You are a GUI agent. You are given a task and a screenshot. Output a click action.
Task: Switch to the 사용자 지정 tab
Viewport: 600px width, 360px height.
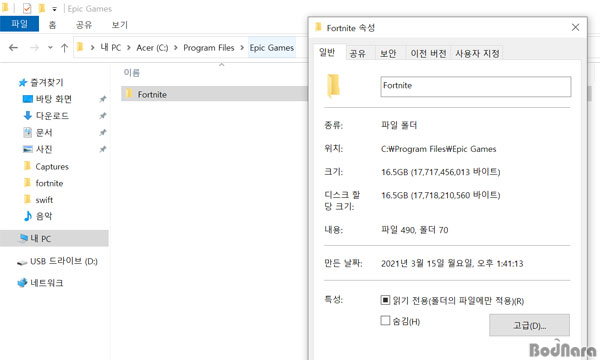pyautogui.click(x=477, y=54)
